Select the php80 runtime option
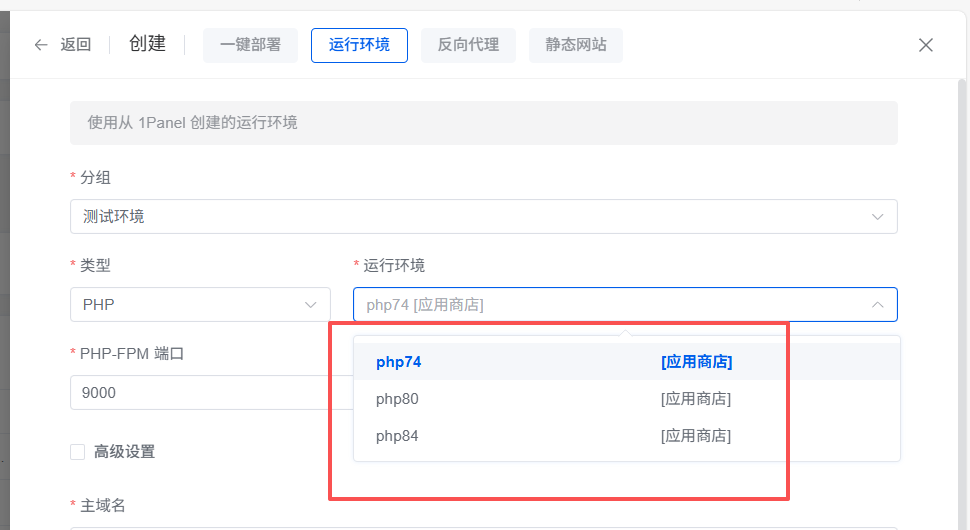The image size is (970, 530). coord(397,399)
